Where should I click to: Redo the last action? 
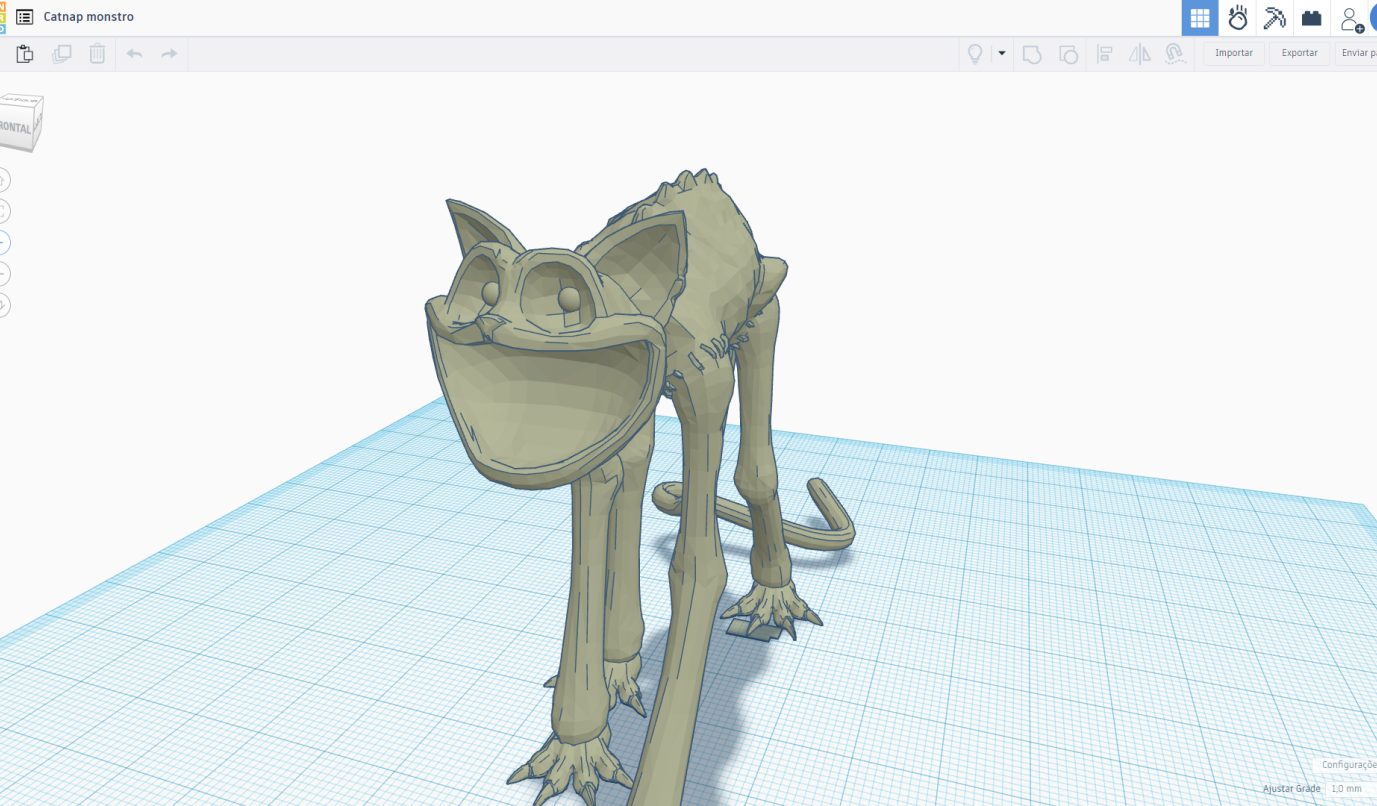169,54
